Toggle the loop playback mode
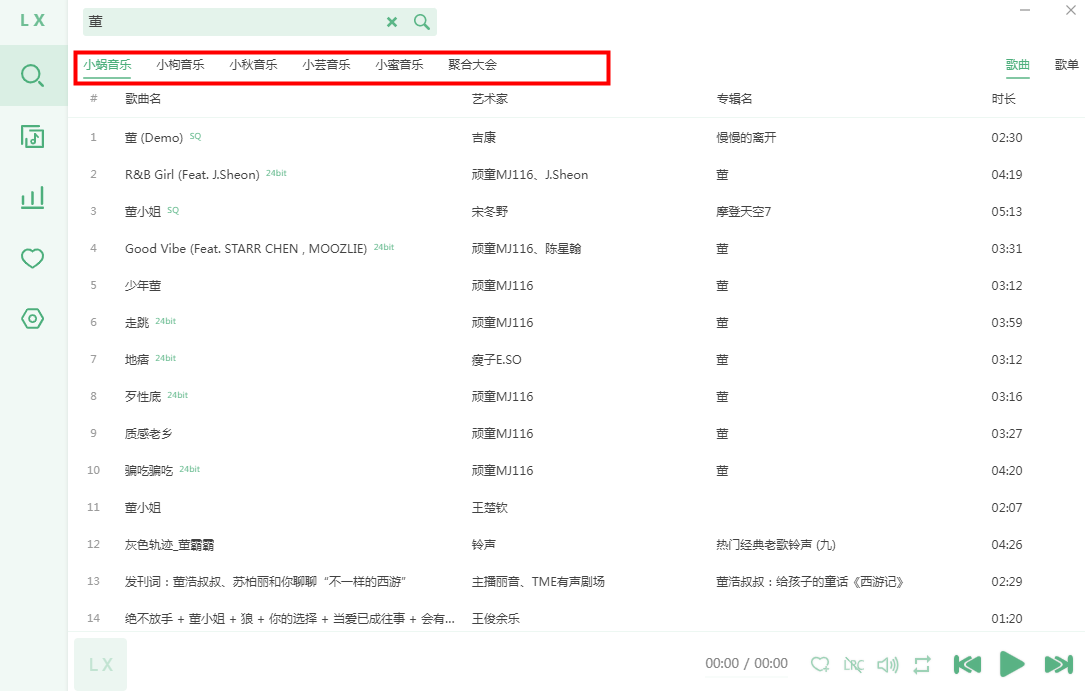 point(922,664)
